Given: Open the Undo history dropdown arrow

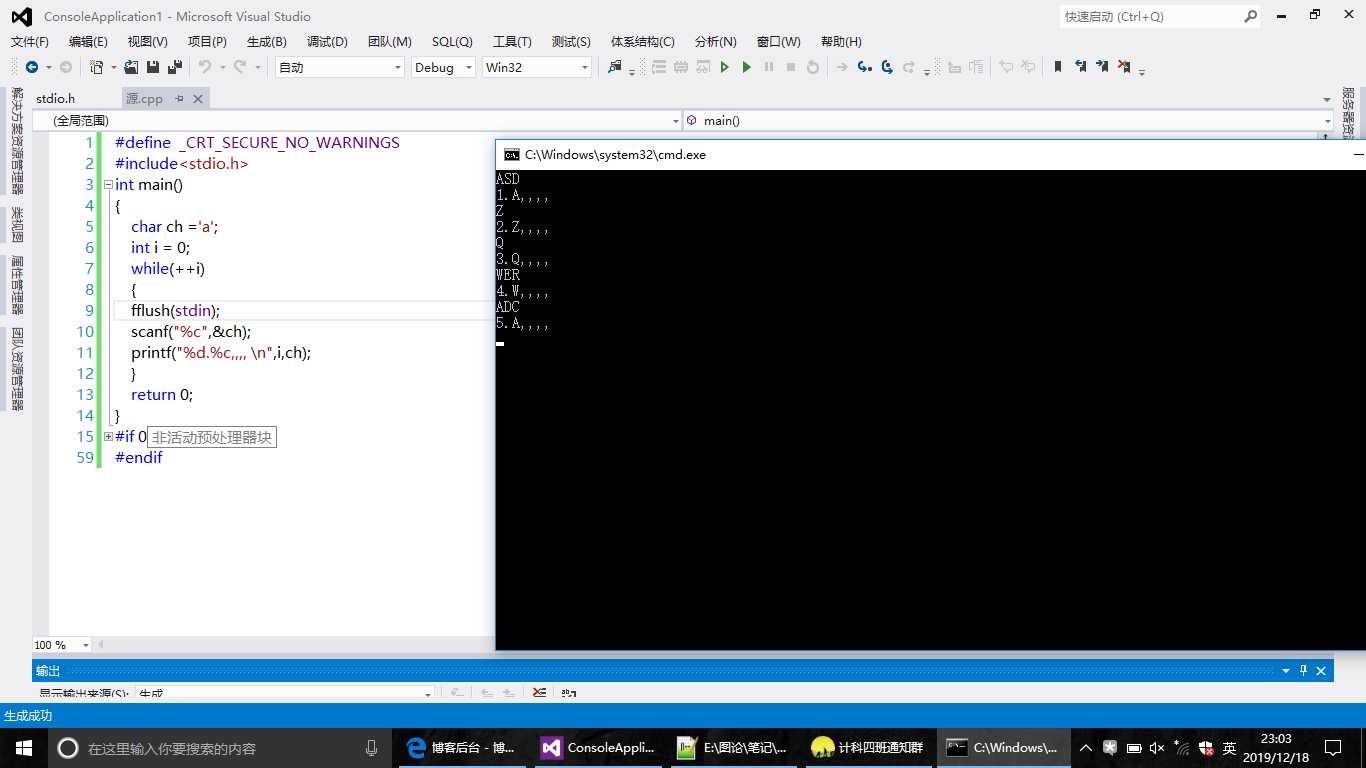Looking at the screenshot, I should click(222, 67).
